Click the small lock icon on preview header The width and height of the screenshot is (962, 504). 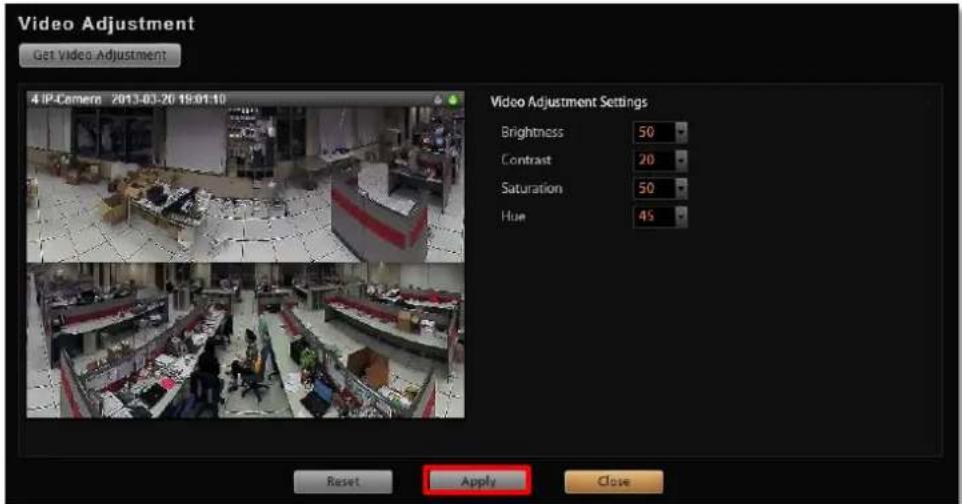click(438, 99)
